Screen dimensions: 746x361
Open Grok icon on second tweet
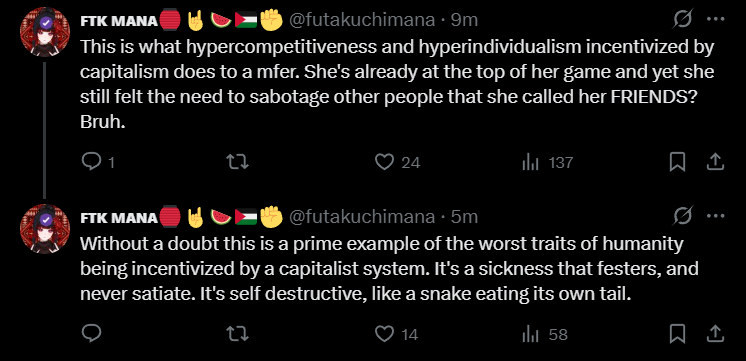[x=683, y=216]
